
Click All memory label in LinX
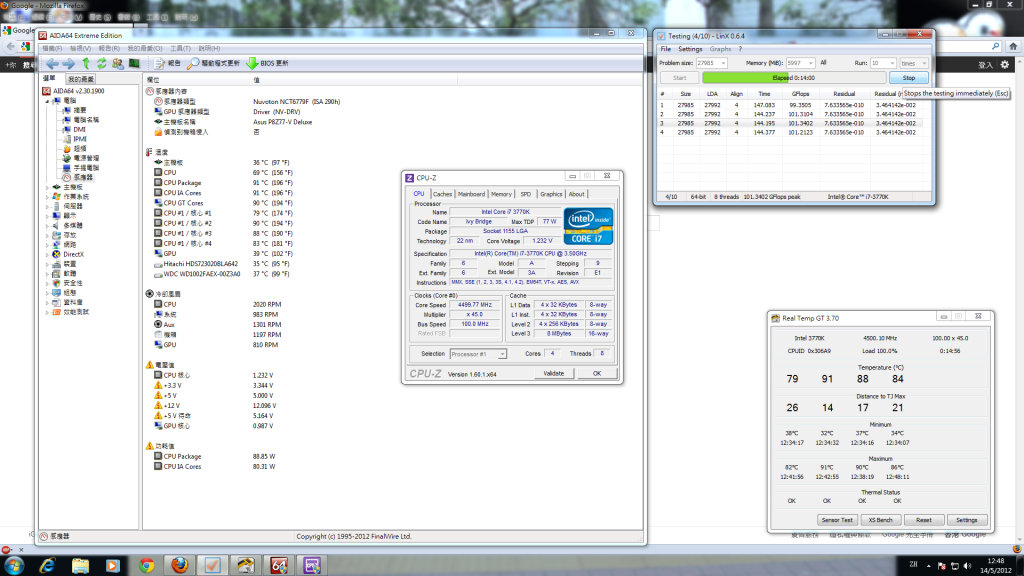click(823, 63)
